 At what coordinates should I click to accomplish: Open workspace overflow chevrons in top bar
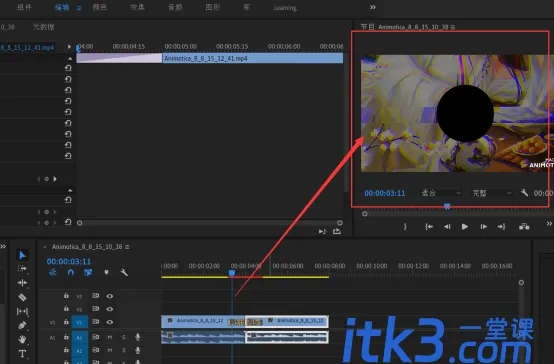[x=372, y=7]
